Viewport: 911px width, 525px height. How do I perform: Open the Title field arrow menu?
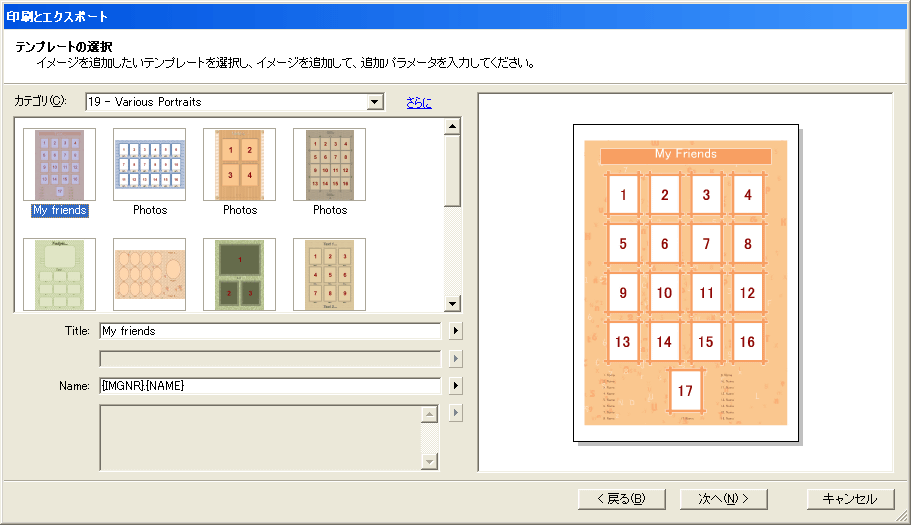456,331
